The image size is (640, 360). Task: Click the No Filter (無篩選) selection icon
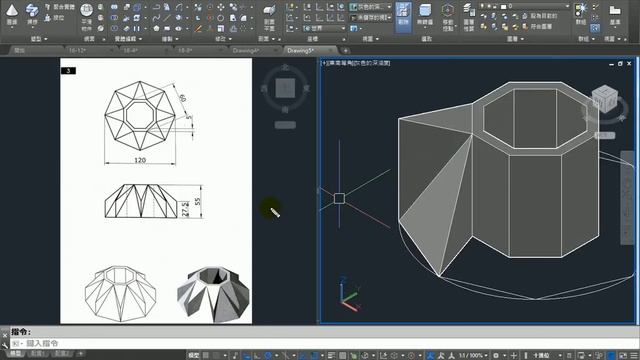point(424,11)
